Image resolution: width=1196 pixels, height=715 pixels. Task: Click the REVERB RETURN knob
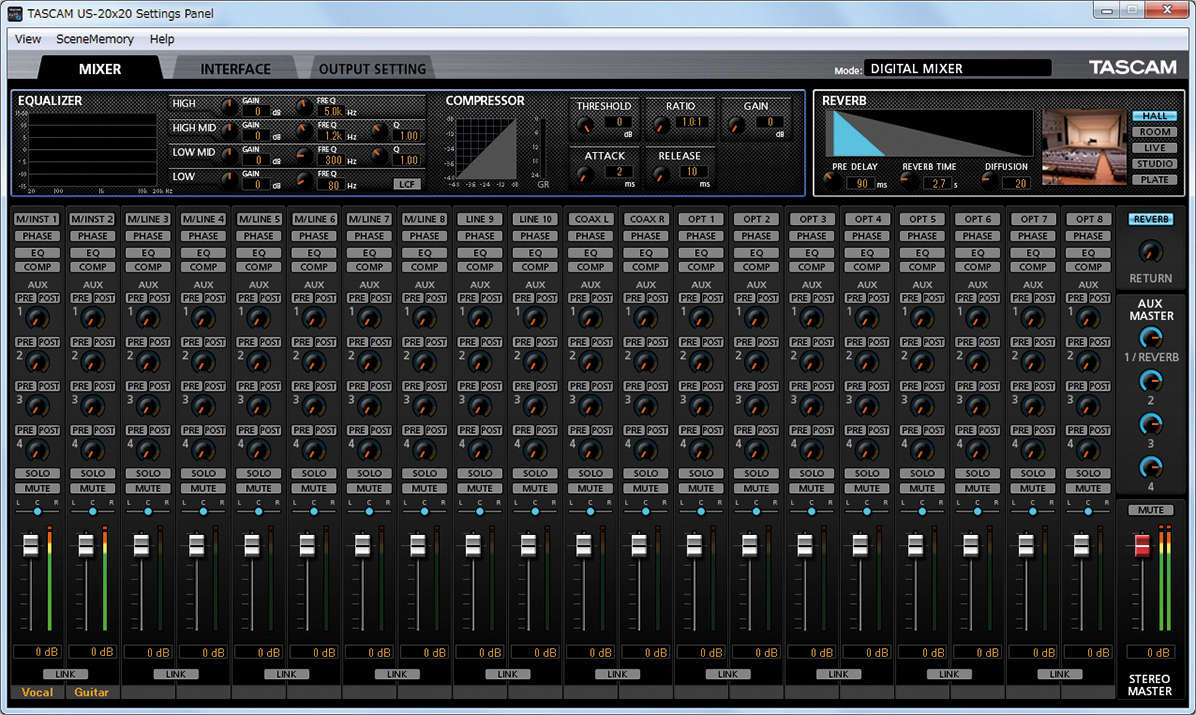tap(1151, 251)
